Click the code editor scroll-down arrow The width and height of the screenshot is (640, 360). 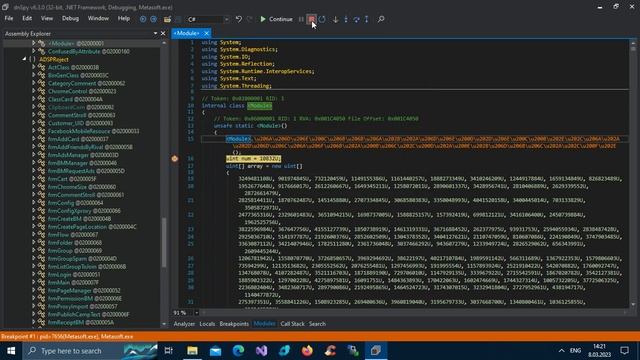[633, 304]
